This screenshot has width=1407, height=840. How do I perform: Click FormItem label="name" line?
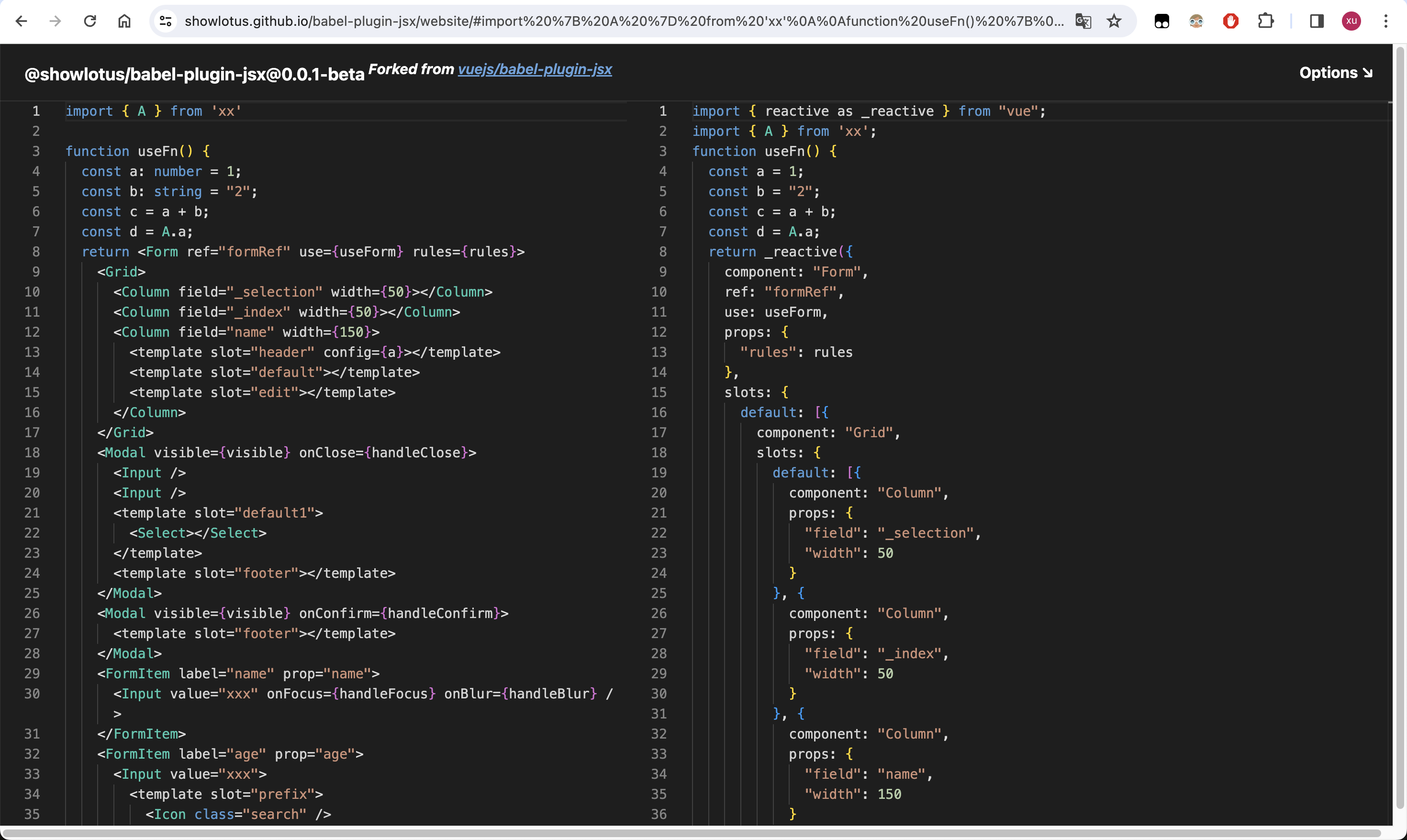click(x=238, y=674)
